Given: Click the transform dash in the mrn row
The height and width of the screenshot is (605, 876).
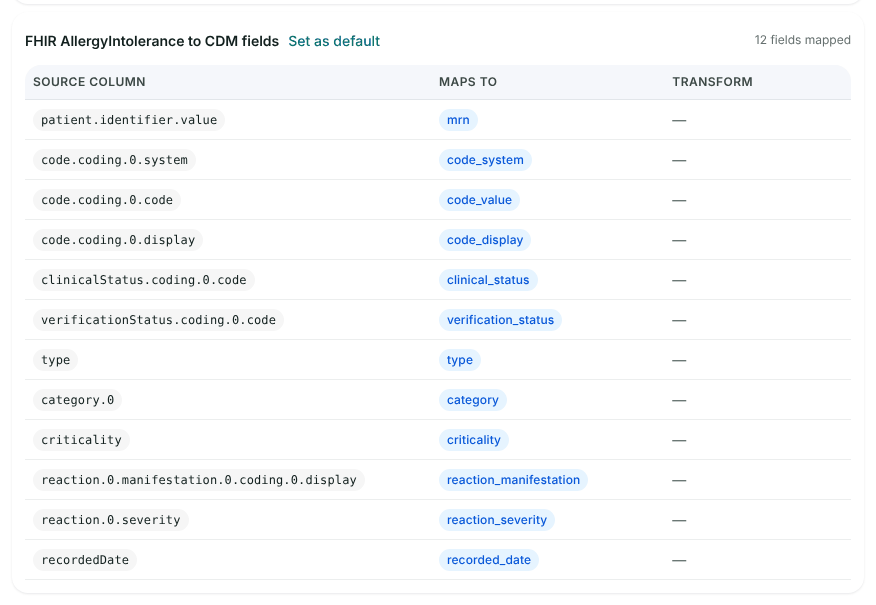Looking at the screenshot, I should (x=679, y=120).
